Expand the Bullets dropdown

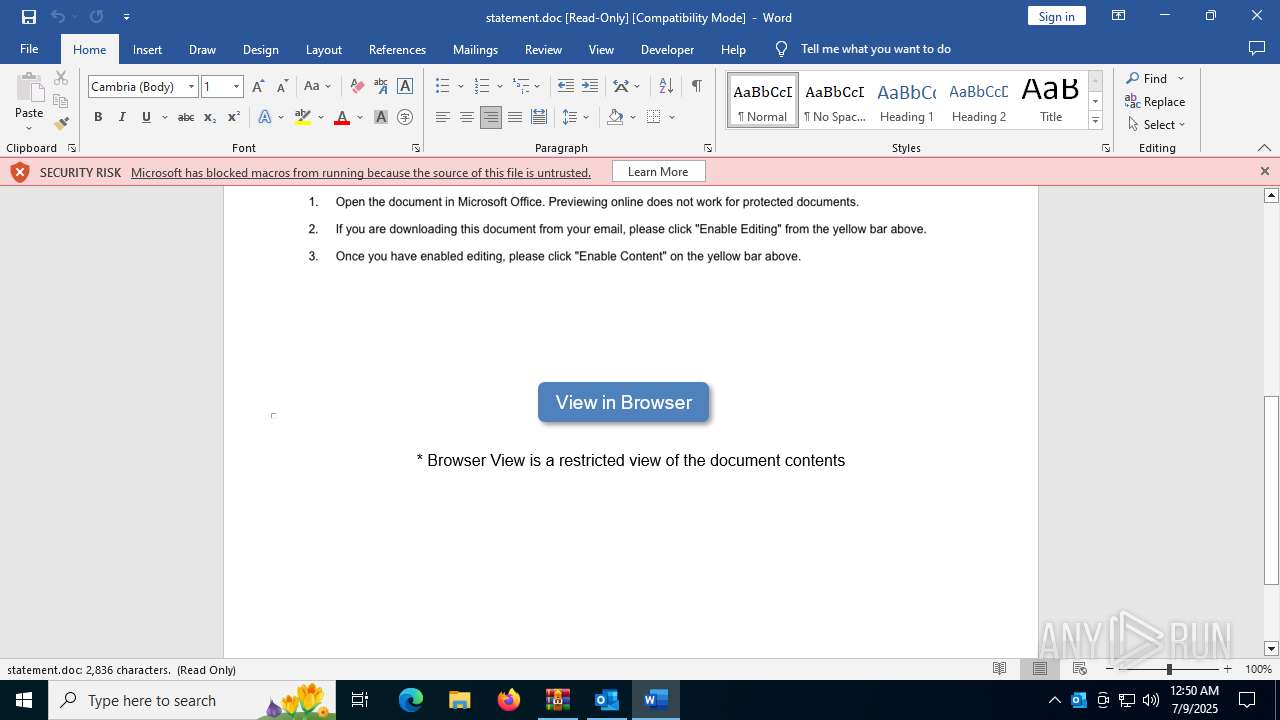point(460,86)
